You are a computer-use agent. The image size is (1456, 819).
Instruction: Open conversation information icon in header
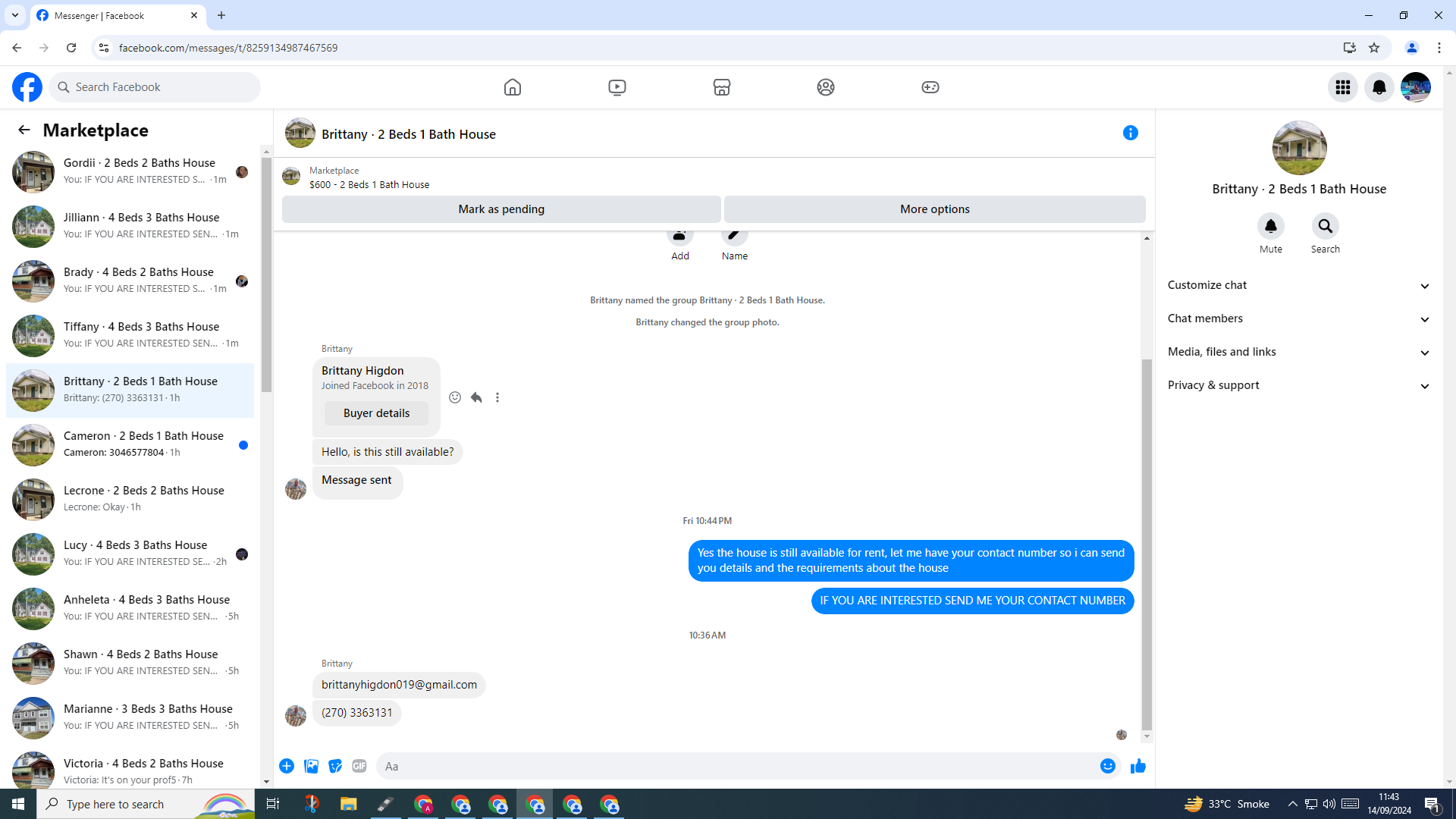1130,133
